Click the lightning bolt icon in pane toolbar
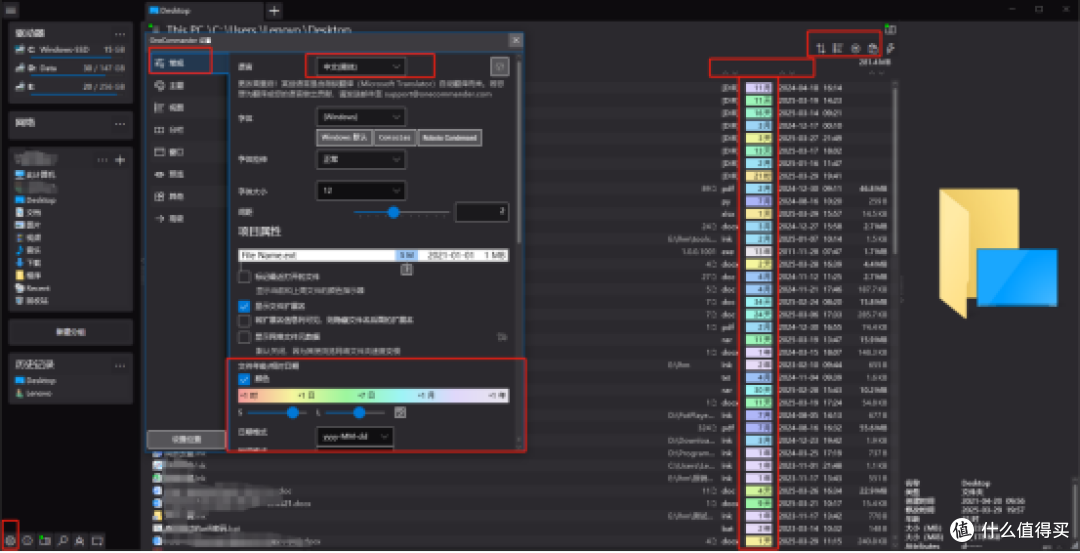The image size is (1080, 553). 891,48
